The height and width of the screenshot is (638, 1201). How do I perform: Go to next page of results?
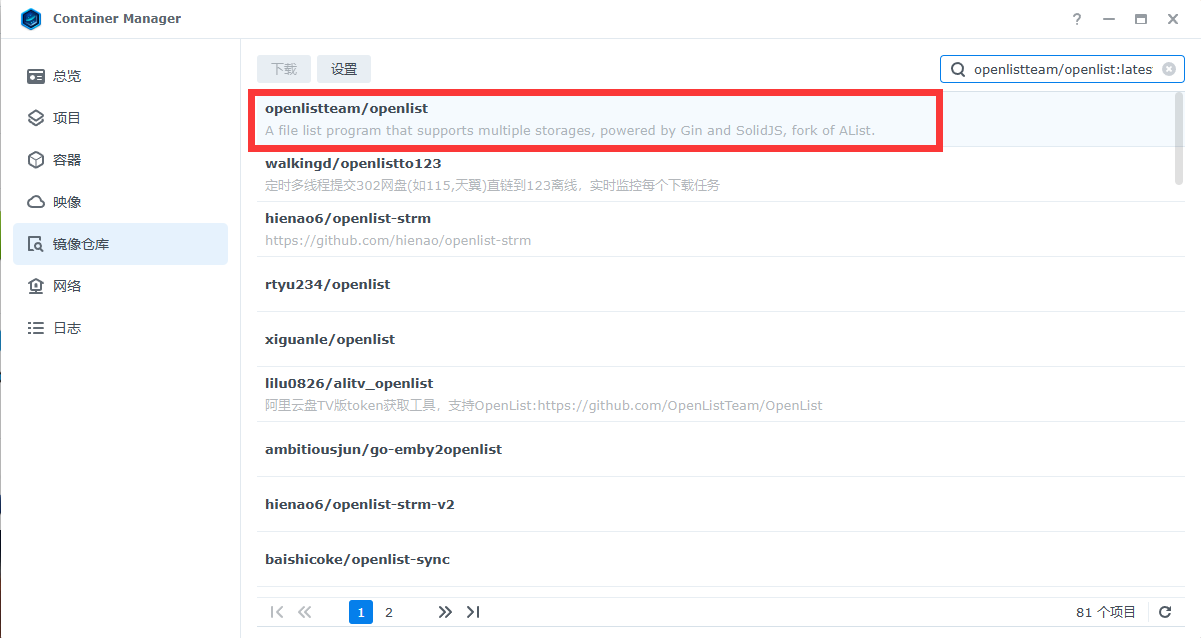[x=445, y=612]
